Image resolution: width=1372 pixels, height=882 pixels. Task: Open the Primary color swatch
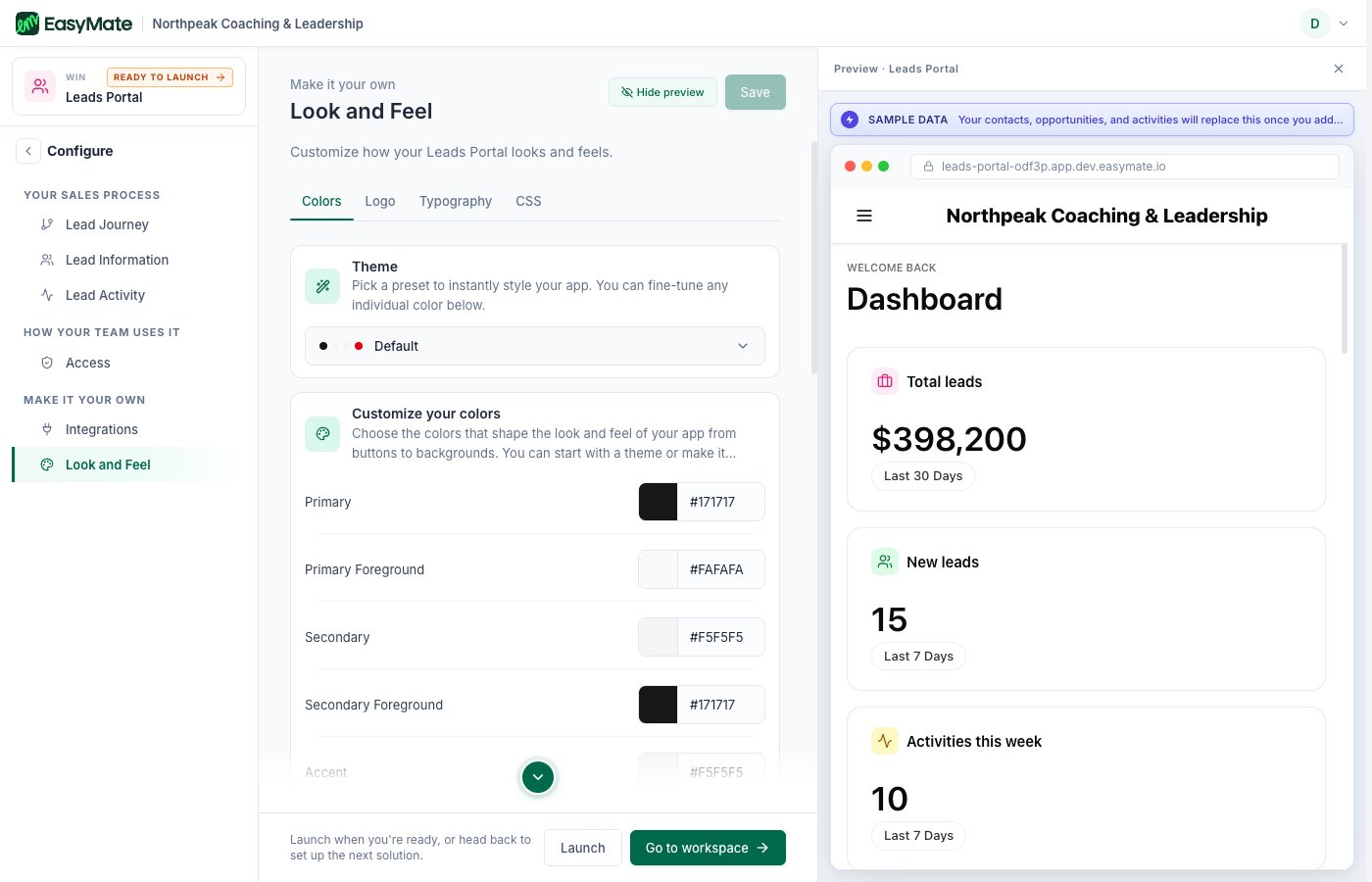659,502
